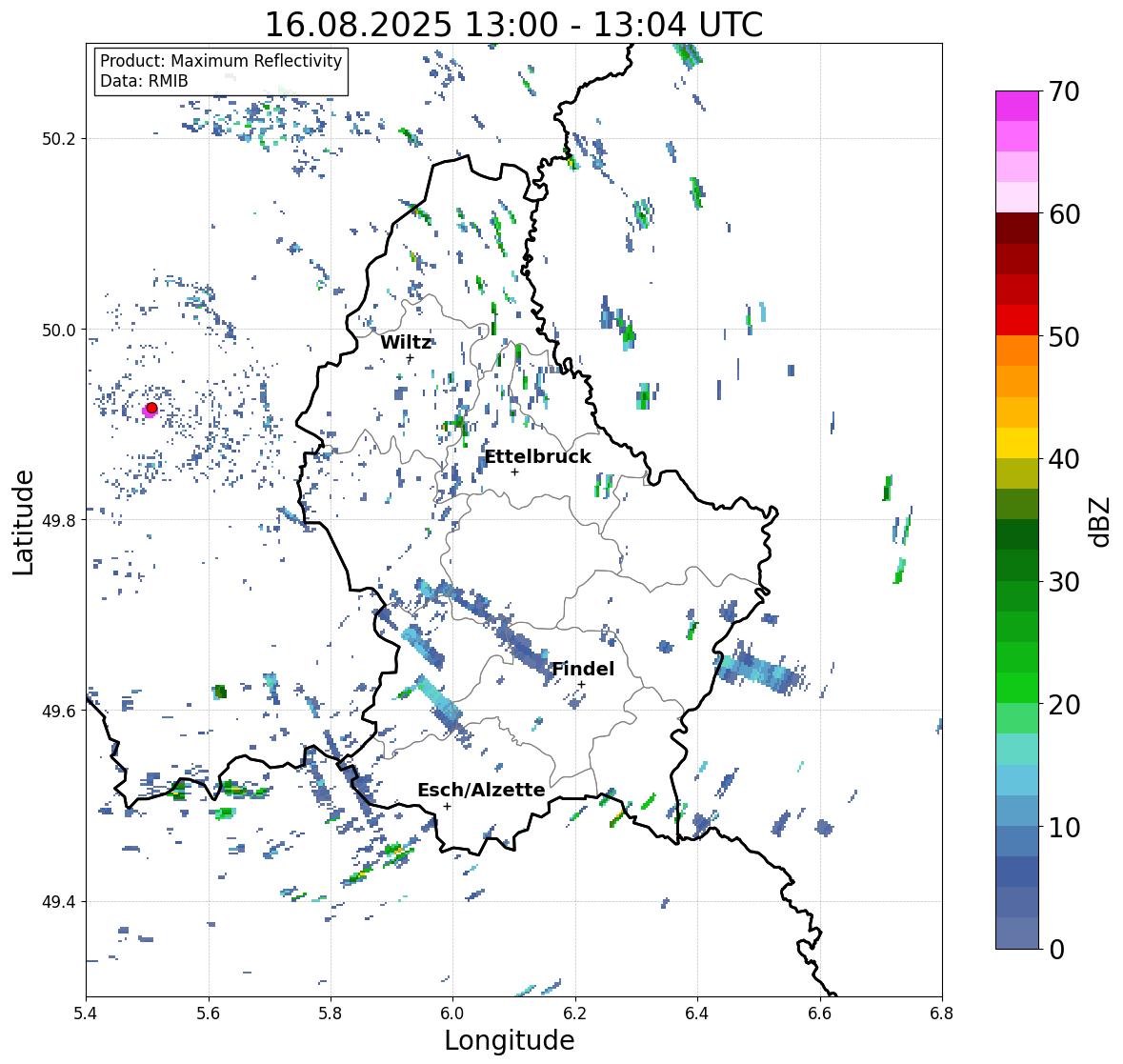Pick the yellow colorbar segment near 40
The image size is (1123, 1064).
tap(1017, 443)
